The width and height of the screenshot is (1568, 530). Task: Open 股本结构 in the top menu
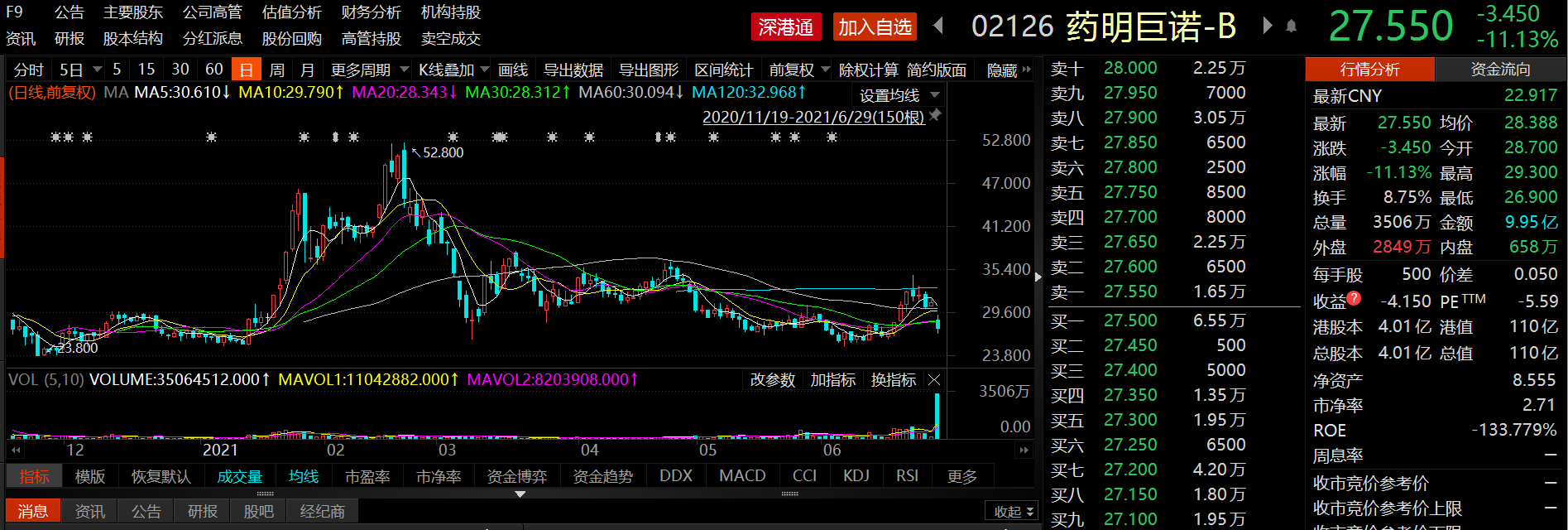coord(133,38)
